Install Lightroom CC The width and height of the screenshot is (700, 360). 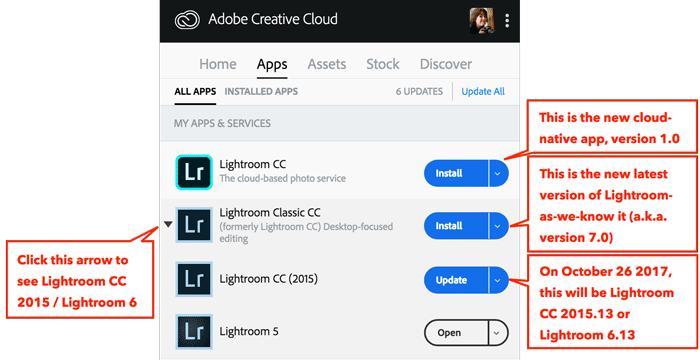click(x=456, y=173)
